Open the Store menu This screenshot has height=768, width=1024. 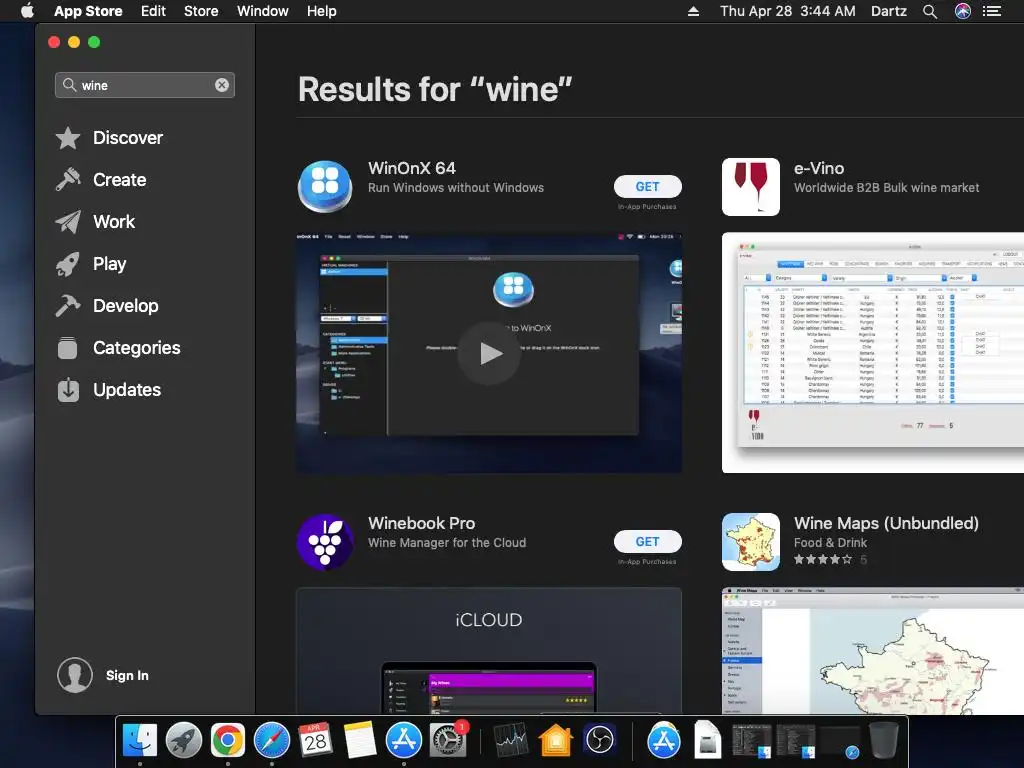point(201,11)
